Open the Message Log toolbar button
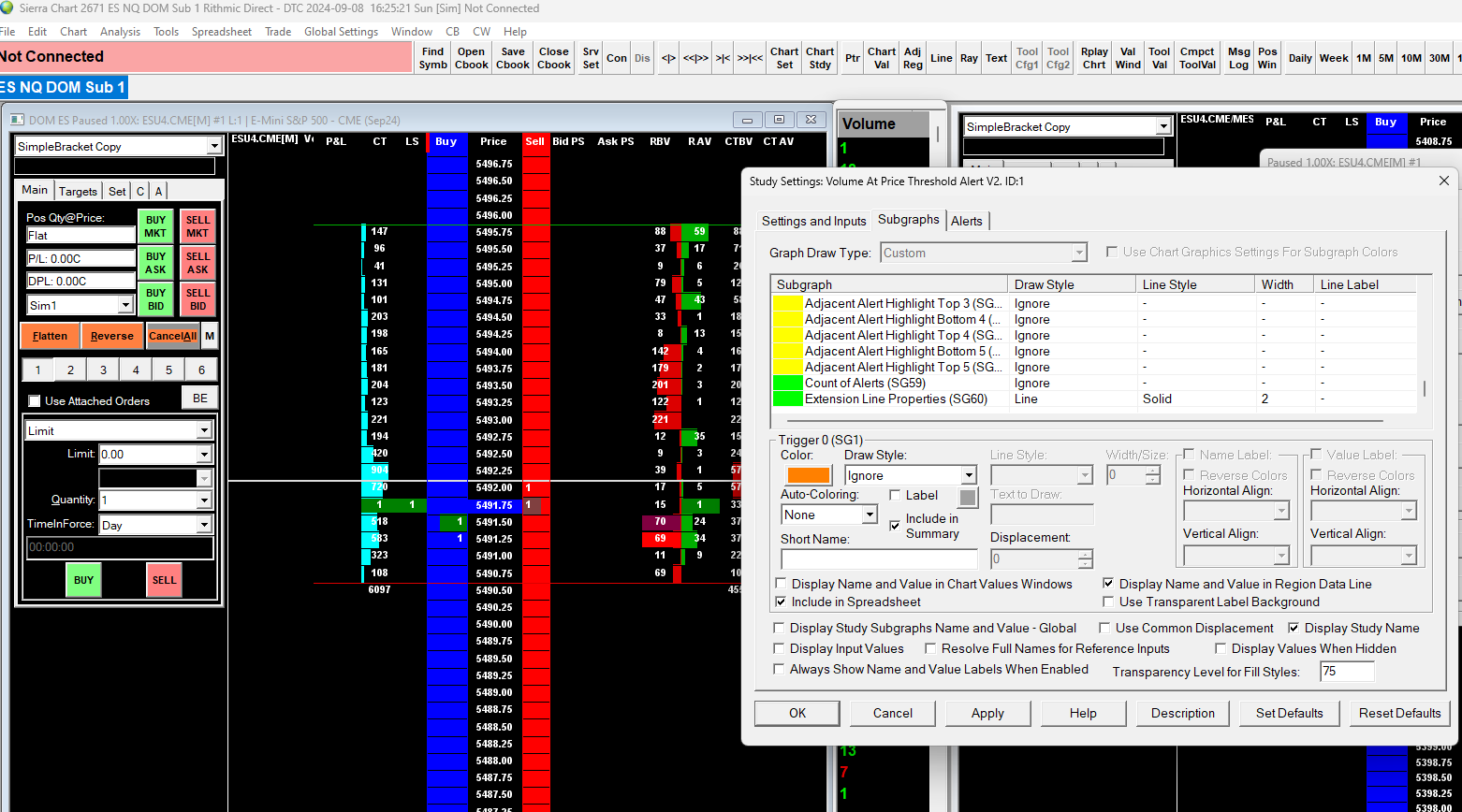The height and width of the screenshot is (812, 1462). (1238, 58)
